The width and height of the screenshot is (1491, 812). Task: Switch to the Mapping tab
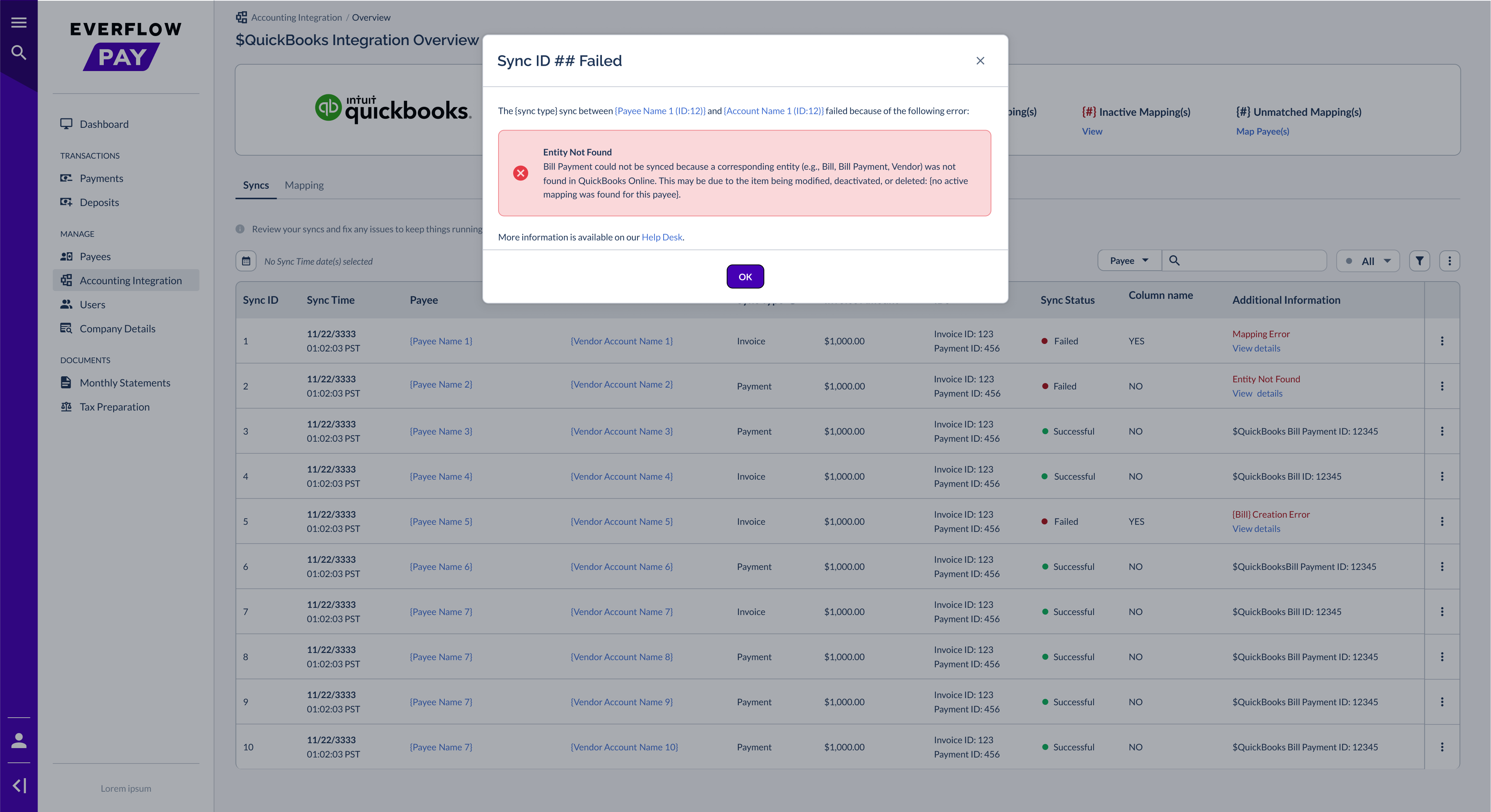tap(304, 185)
